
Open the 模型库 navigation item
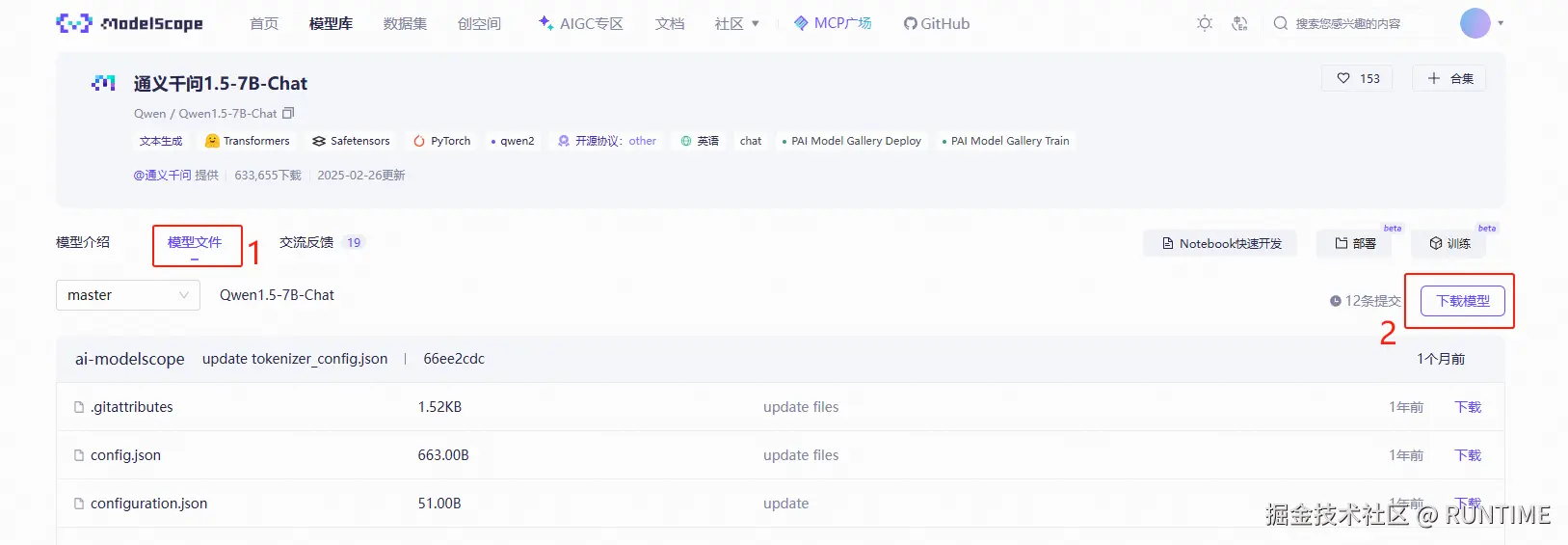click(331, 23)
